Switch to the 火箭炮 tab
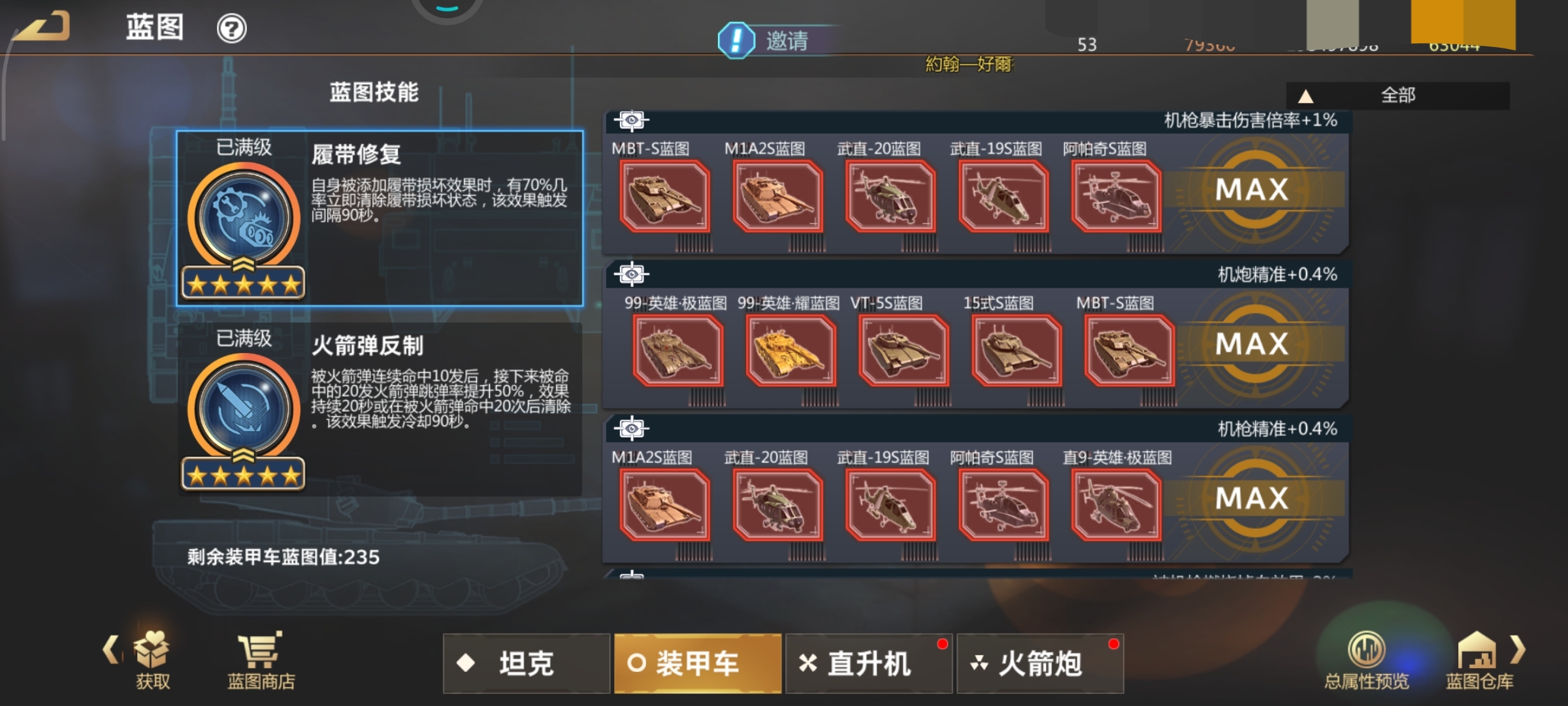 pyautogui.click(x=1040, y=664)
